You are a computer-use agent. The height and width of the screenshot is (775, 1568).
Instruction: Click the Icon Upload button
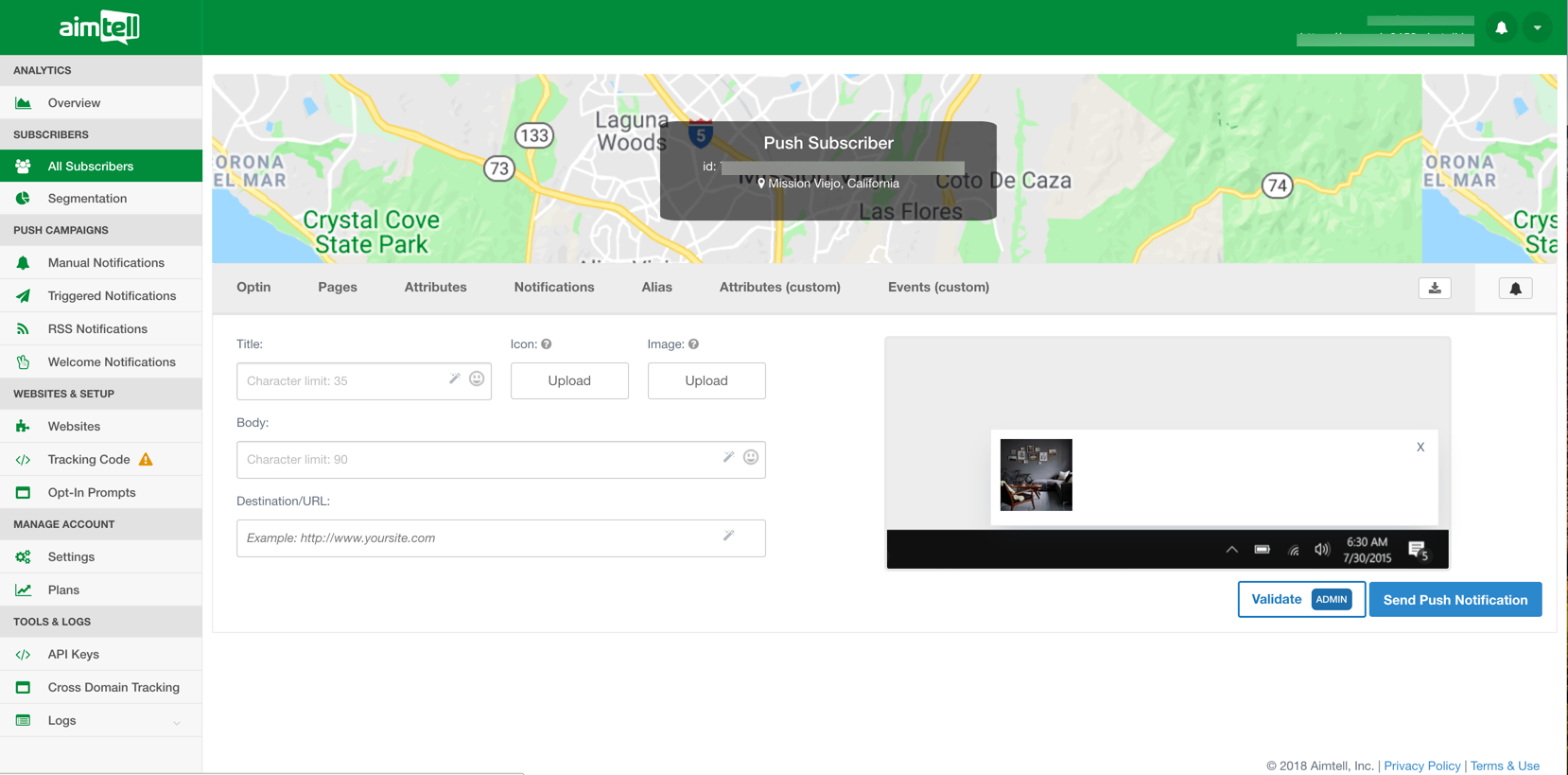pos(569,380)
